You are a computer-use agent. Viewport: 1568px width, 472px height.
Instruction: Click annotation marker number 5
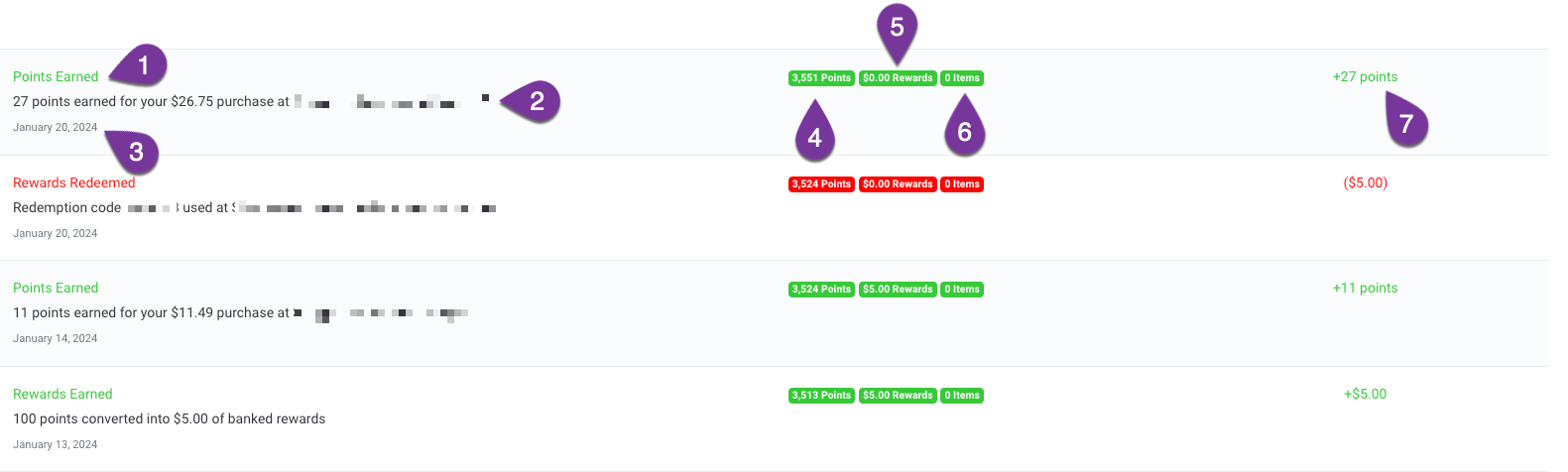898,28
